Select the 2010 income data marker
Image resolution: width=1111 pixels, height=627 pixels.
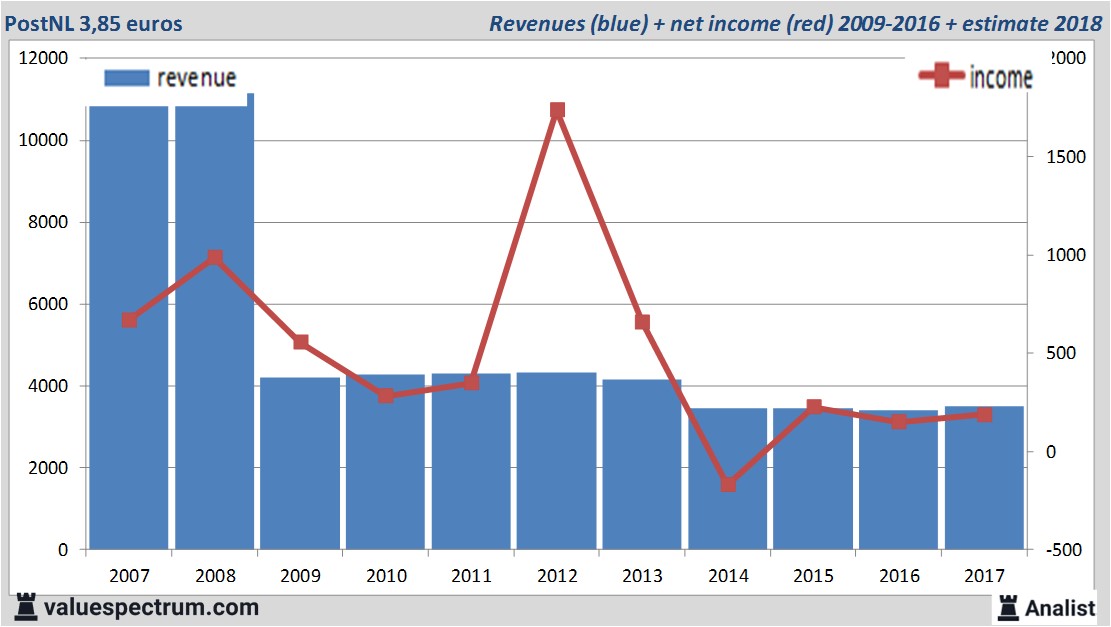point(386,395)
